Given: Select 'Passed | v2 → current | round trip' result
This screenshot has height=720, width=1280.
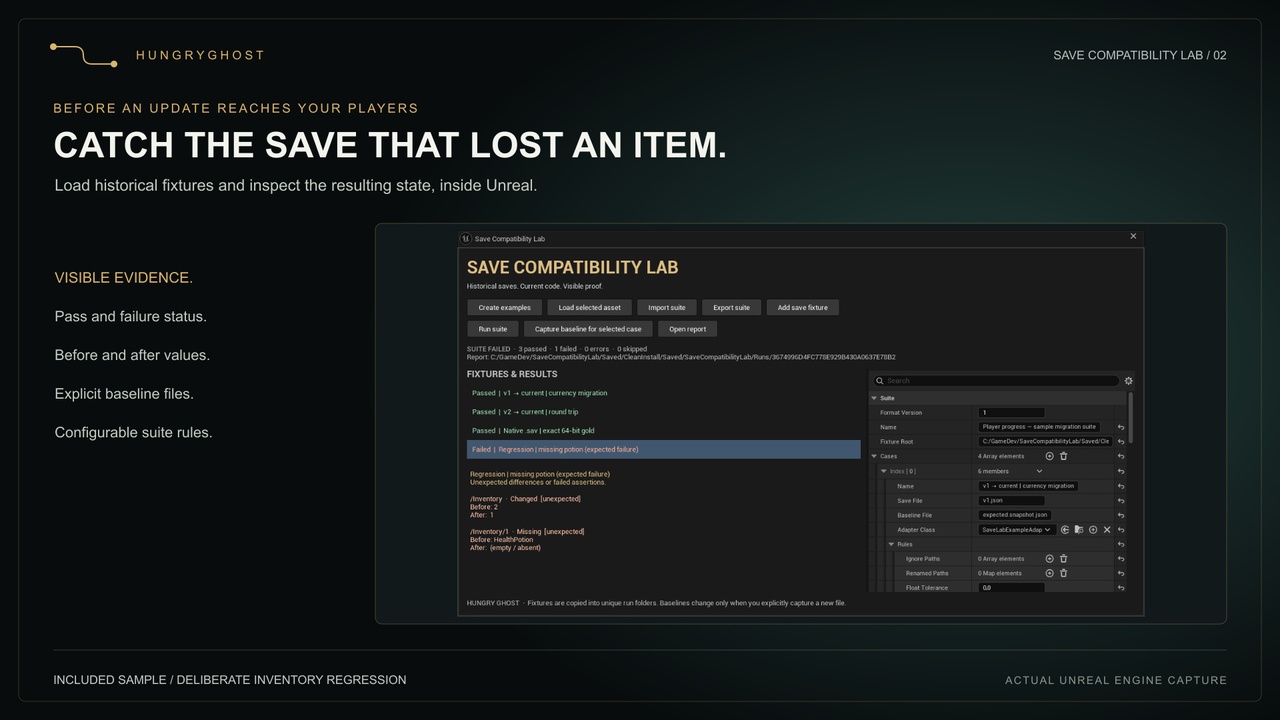Looking at the screenshot, I should [663, 412].
